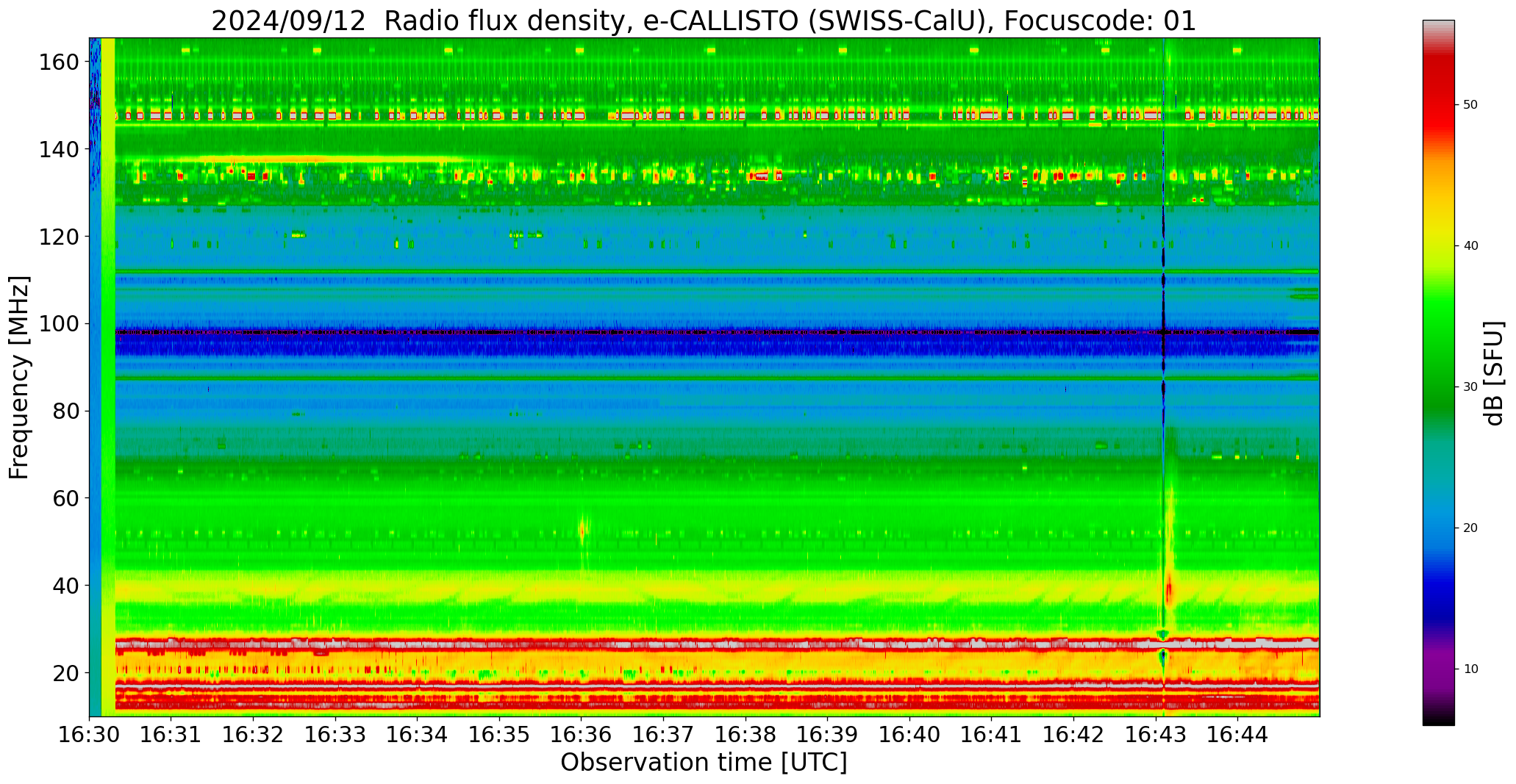The image size is (1516, 784).
Task: Click the 16:36 time tick label
Action: click(x=582, y=734)
